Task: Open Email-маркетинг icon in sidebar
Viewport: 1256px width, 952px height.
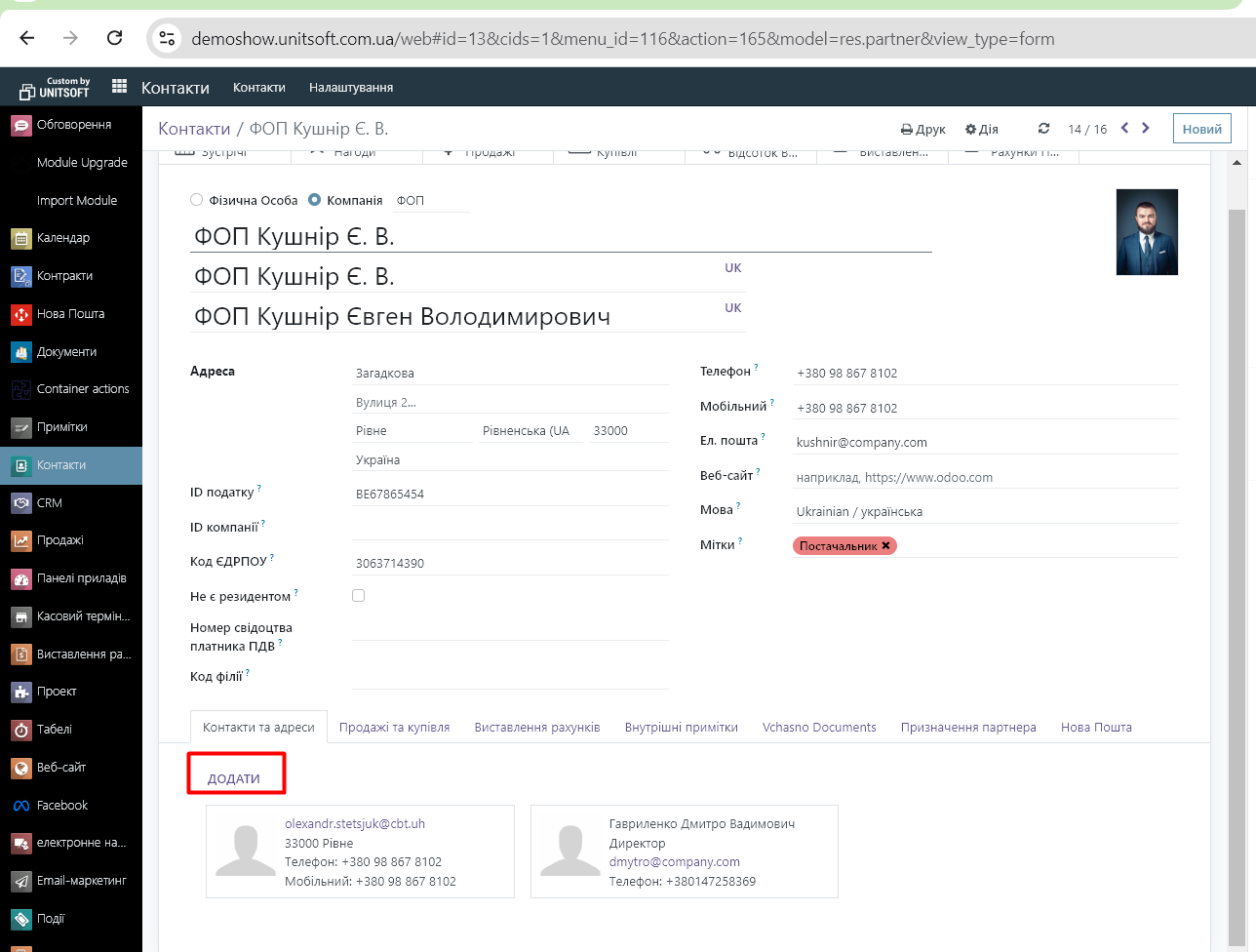Action: [x=21, y=881]
